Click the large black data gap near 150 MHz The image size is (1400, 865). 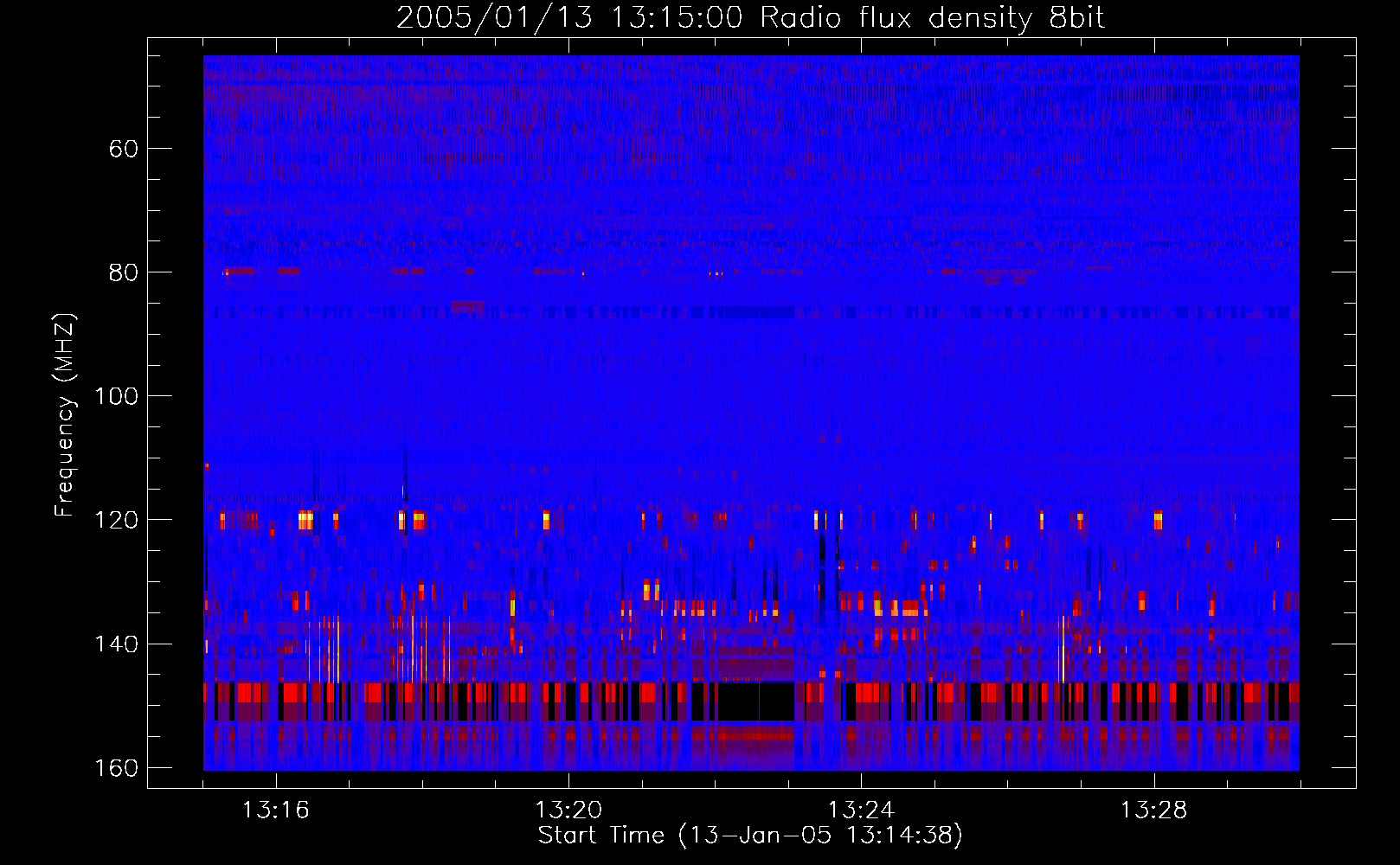point(755,702)
